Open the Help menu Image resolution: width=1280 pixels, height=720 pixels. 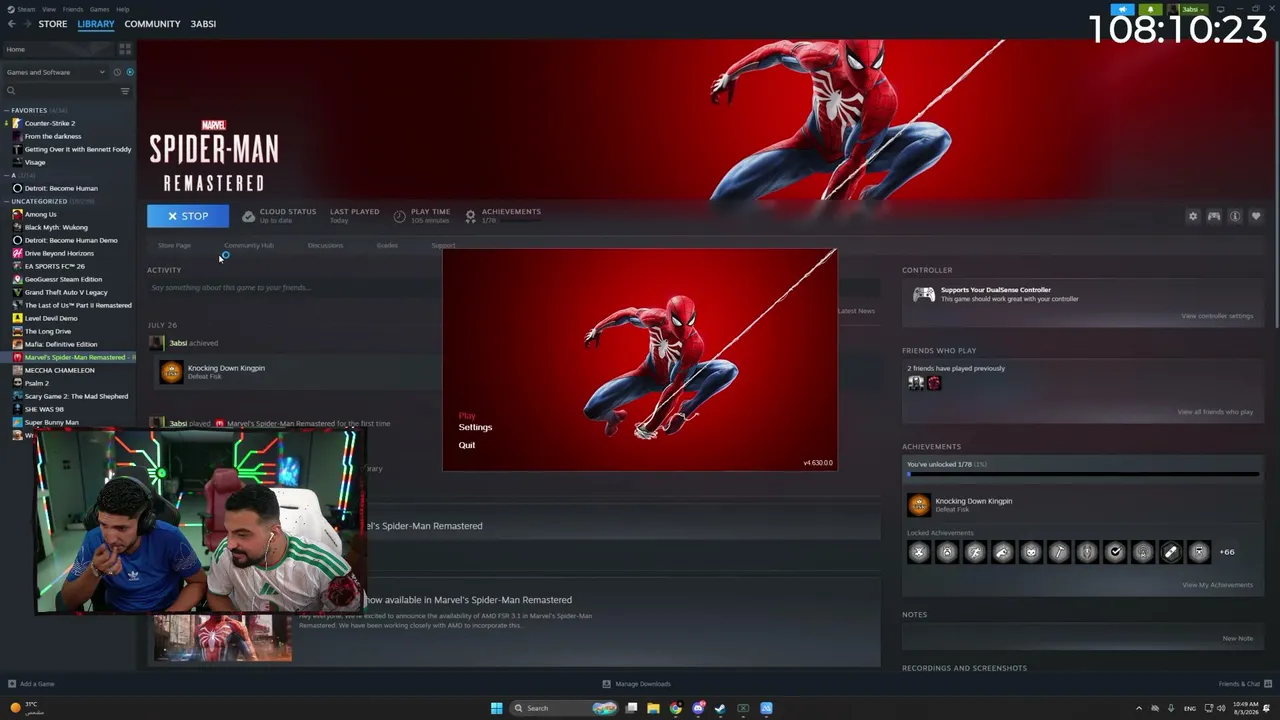(122, 9)
